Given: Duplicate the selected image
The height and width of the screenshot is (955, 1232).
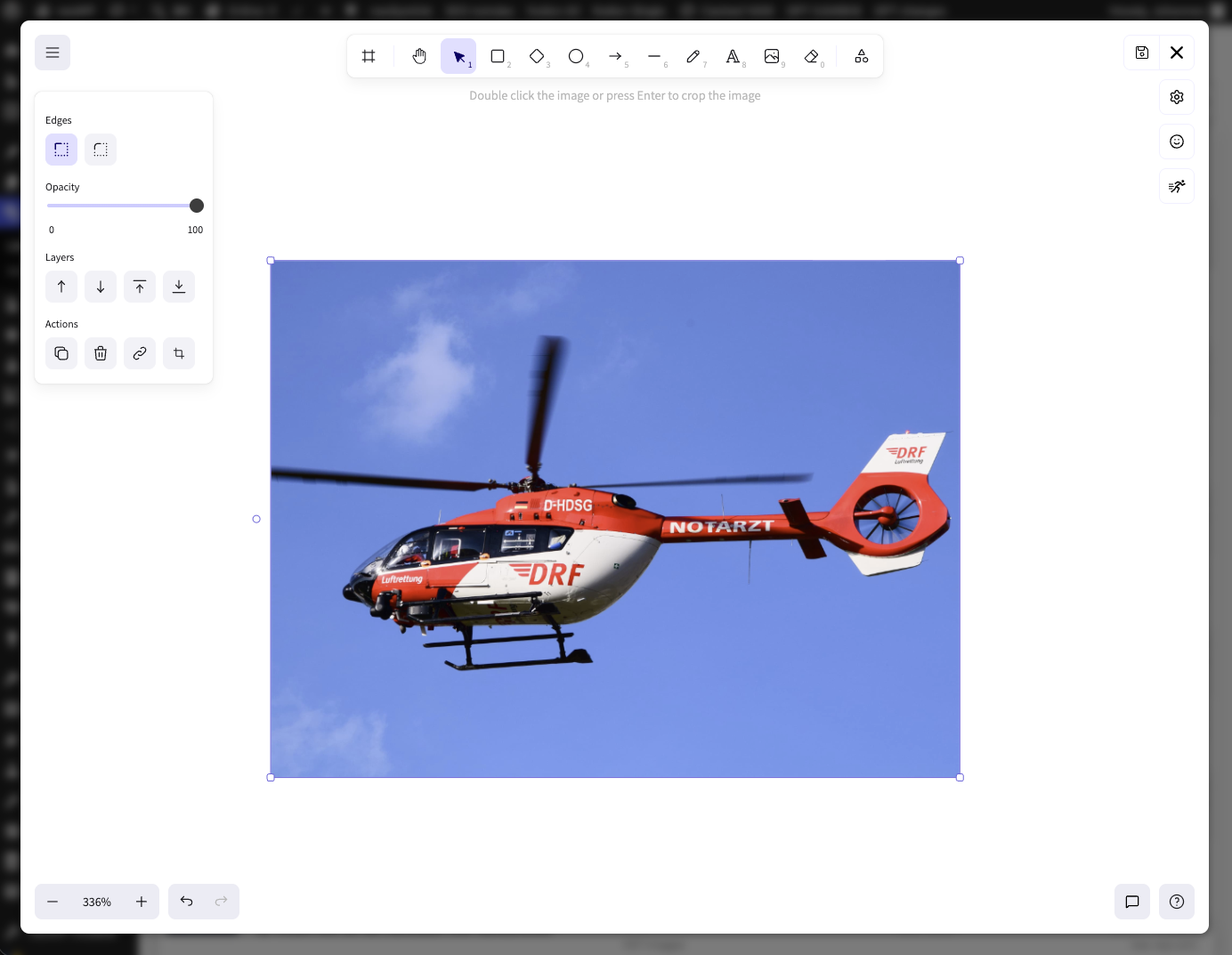Looking at the screenshot, I should (x=61, y=353).
